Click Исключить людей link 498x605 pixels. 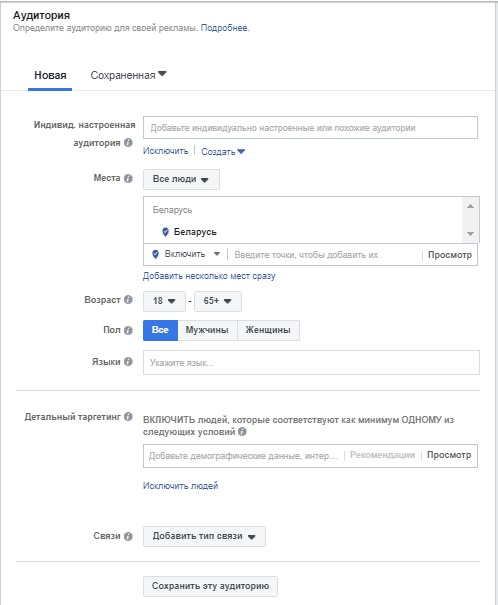pos(180,486)
